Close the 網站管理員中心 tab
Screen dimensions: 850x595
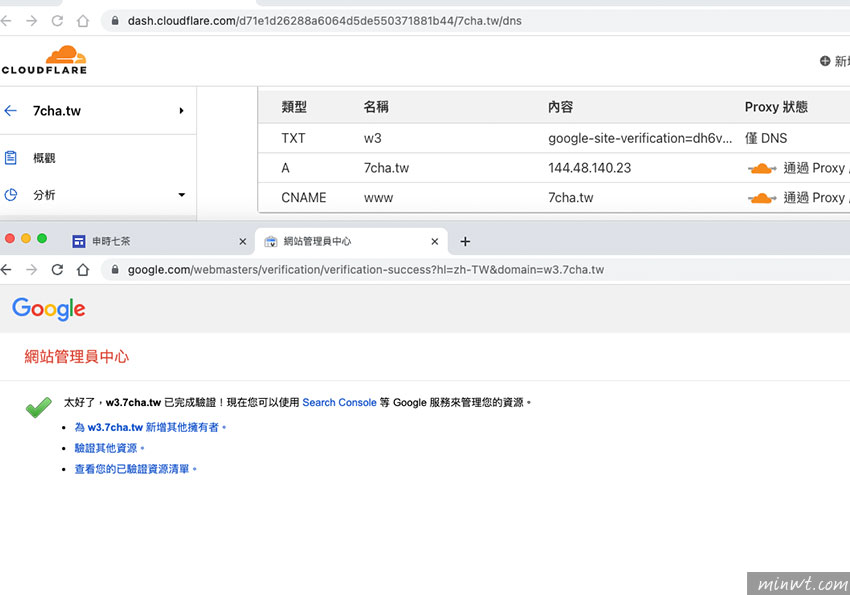tap(435, 242)
